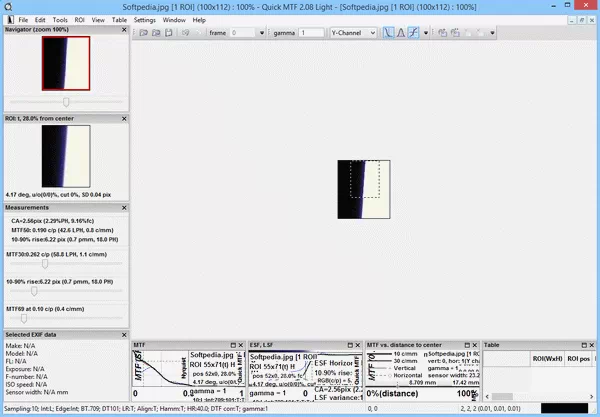
Task: Open the rightmost toolbar overflow arrow
Action: (x=492, y=33)
